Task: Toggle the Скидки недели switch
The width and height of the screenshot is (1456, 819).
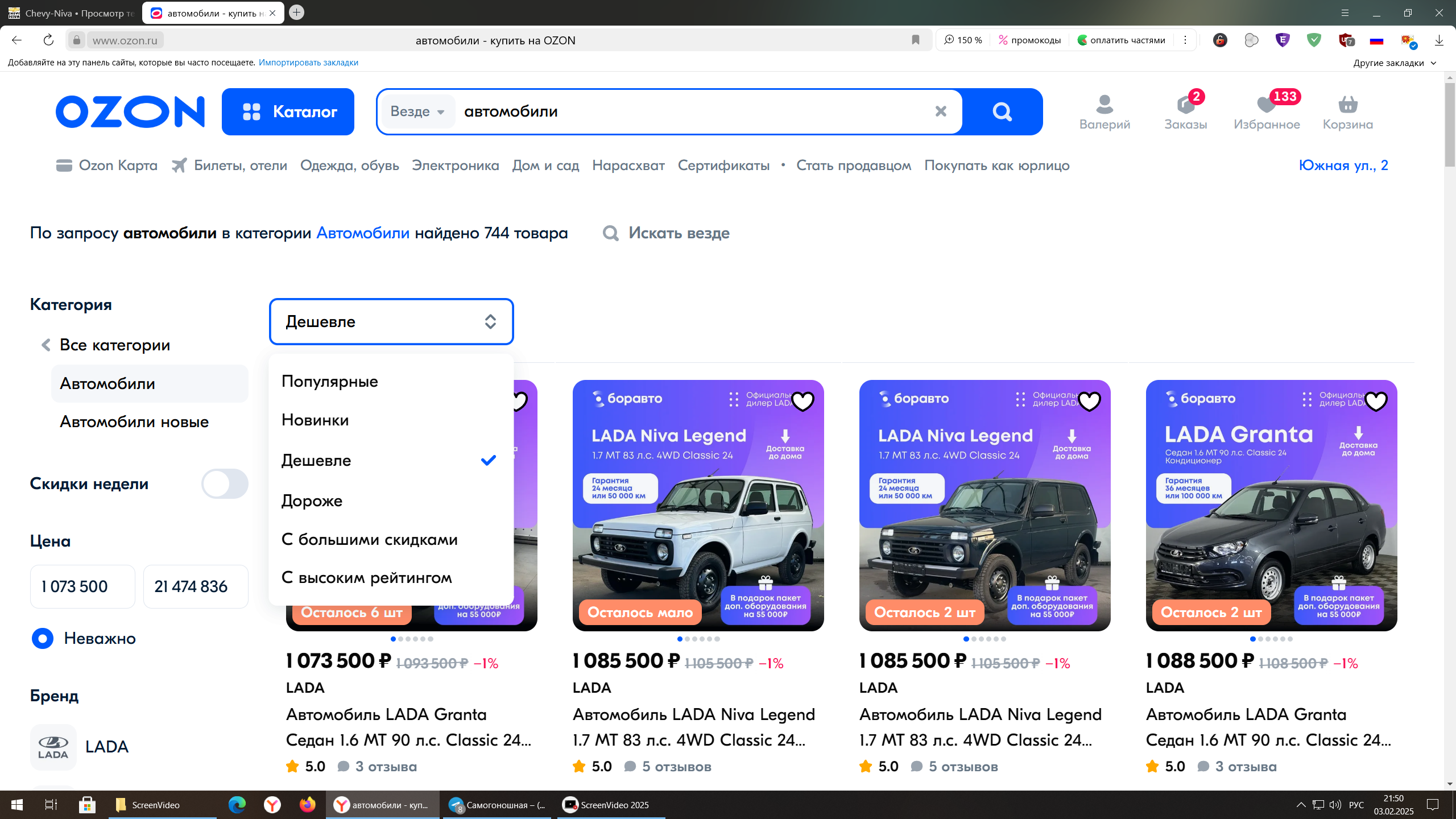Action: tap(225, 484)
